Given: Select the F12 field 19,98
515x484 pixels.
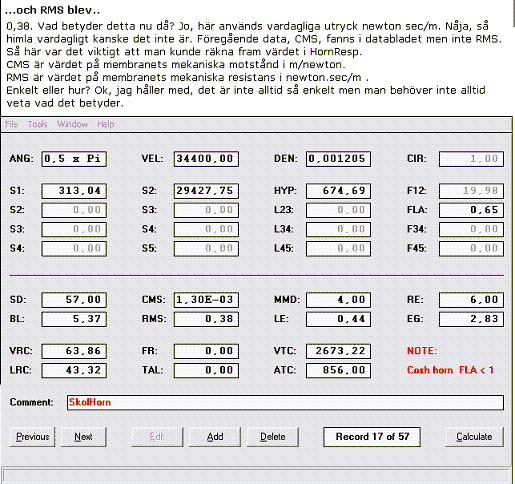Looking at the screenshot, I should point(471,191).
